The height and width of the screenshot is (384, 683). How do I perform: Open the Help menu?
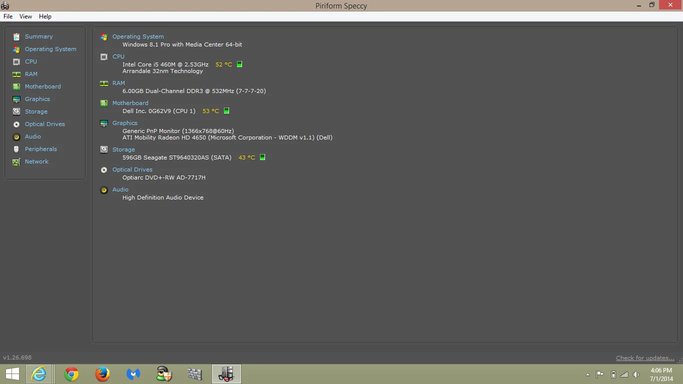(x=45, y=17)
